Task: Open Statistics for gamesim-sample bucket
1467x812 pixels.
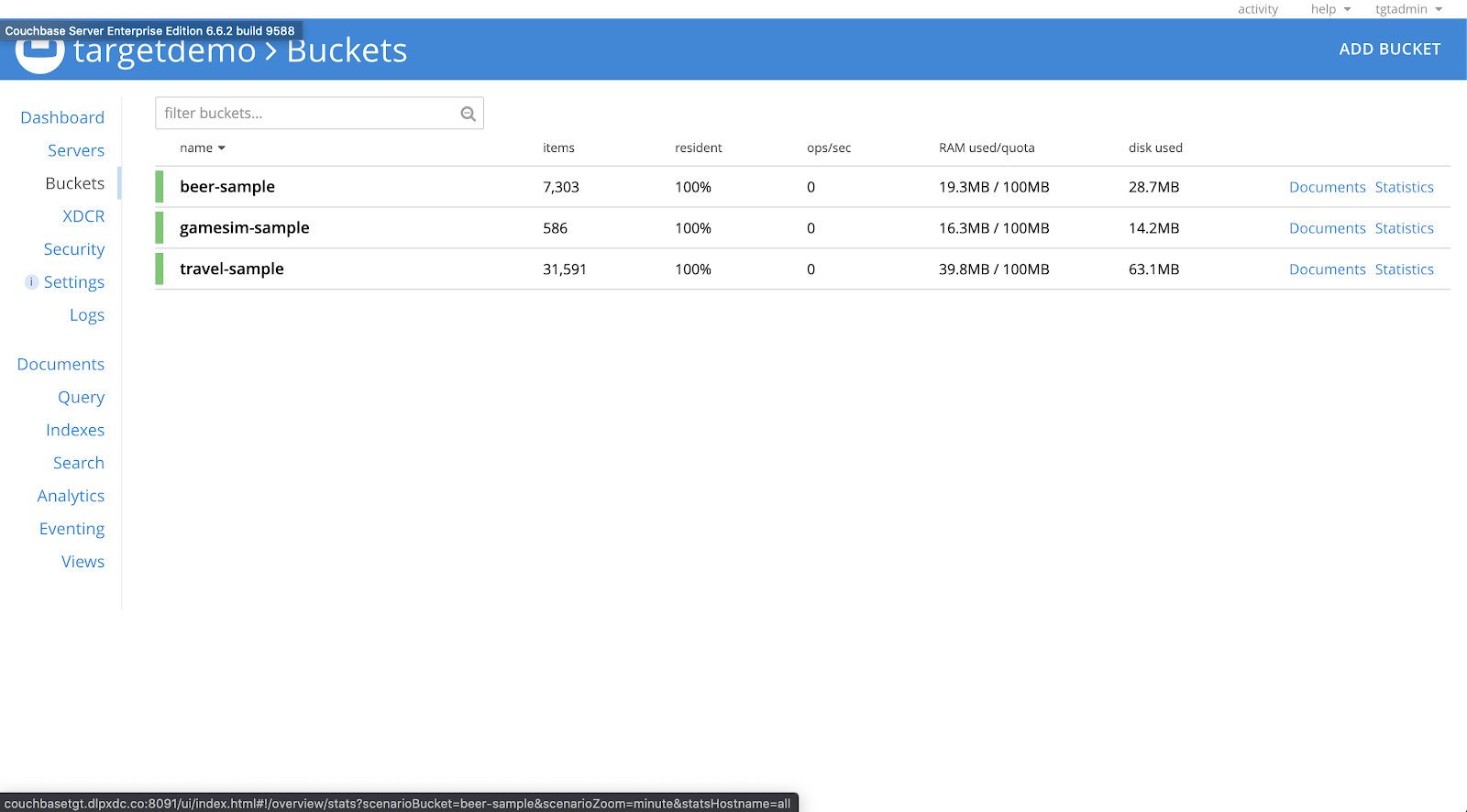Action: pos(1404,228)
